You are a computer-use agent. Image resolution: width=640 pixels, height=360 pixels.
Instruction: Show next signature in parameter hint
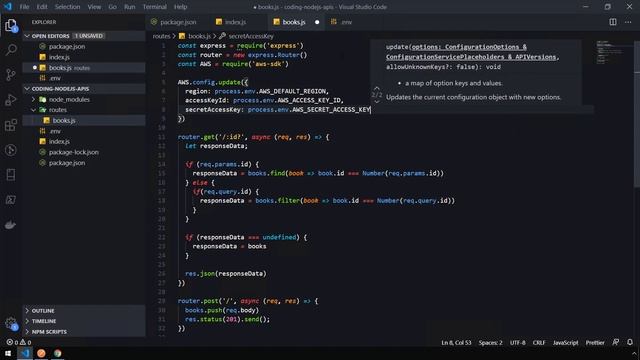(377, 101)
